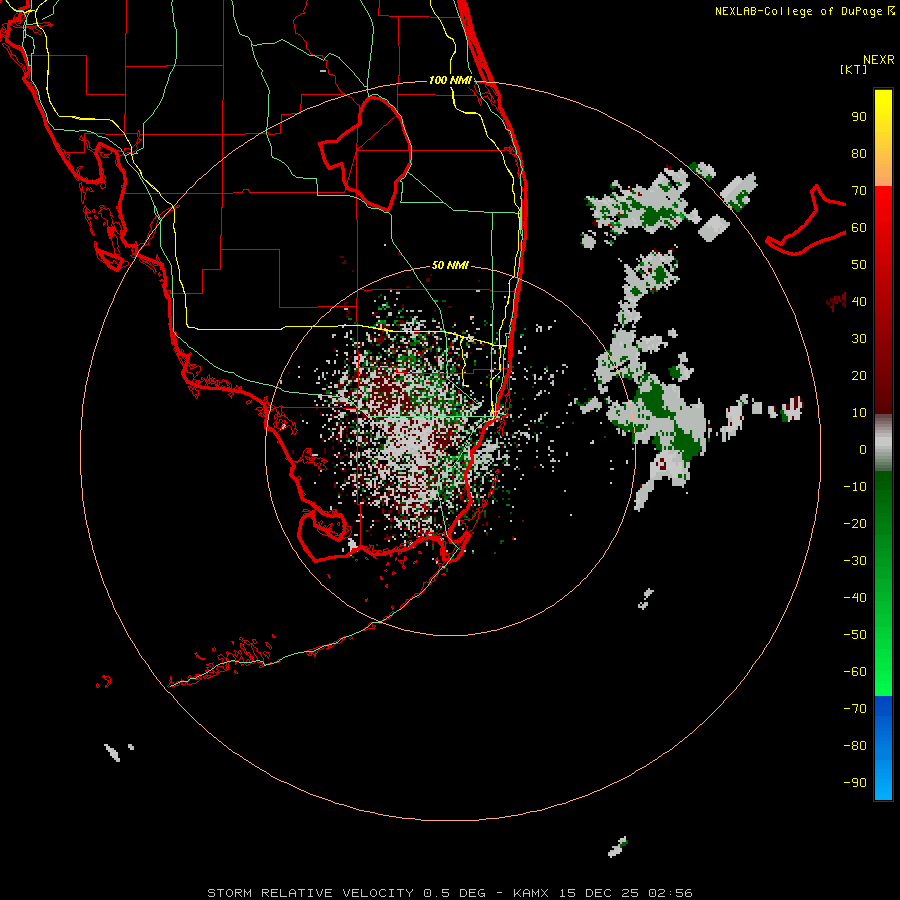Click the '100 NMI' range ring label
Screen dimensions: 900x900
[x=450, y=80]
